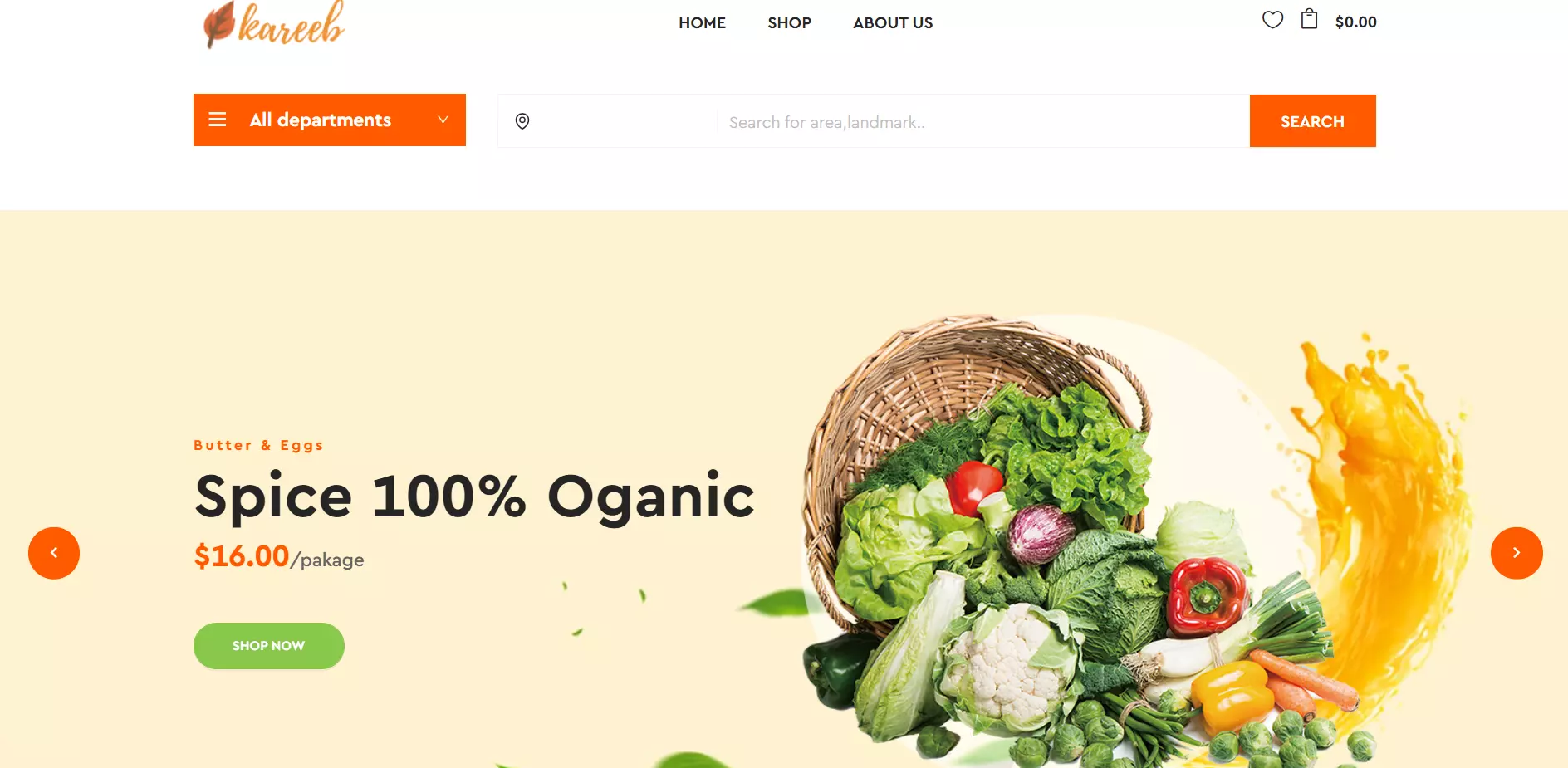
Task: Open the shopping bag cart icon
Action: (1309, 19)
